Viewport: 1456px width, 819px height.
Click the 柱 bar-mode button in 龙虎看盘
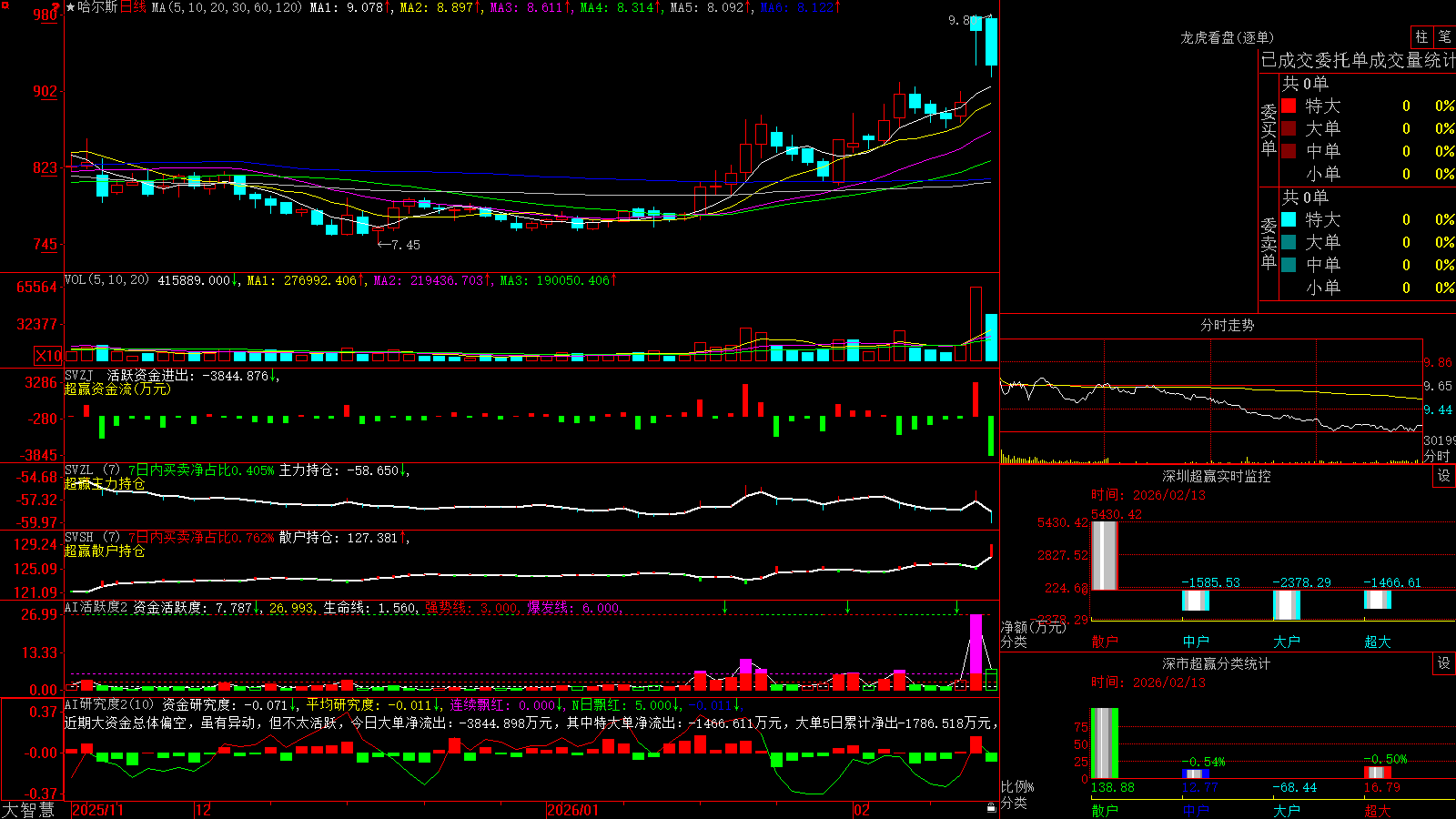(1421, 36)
